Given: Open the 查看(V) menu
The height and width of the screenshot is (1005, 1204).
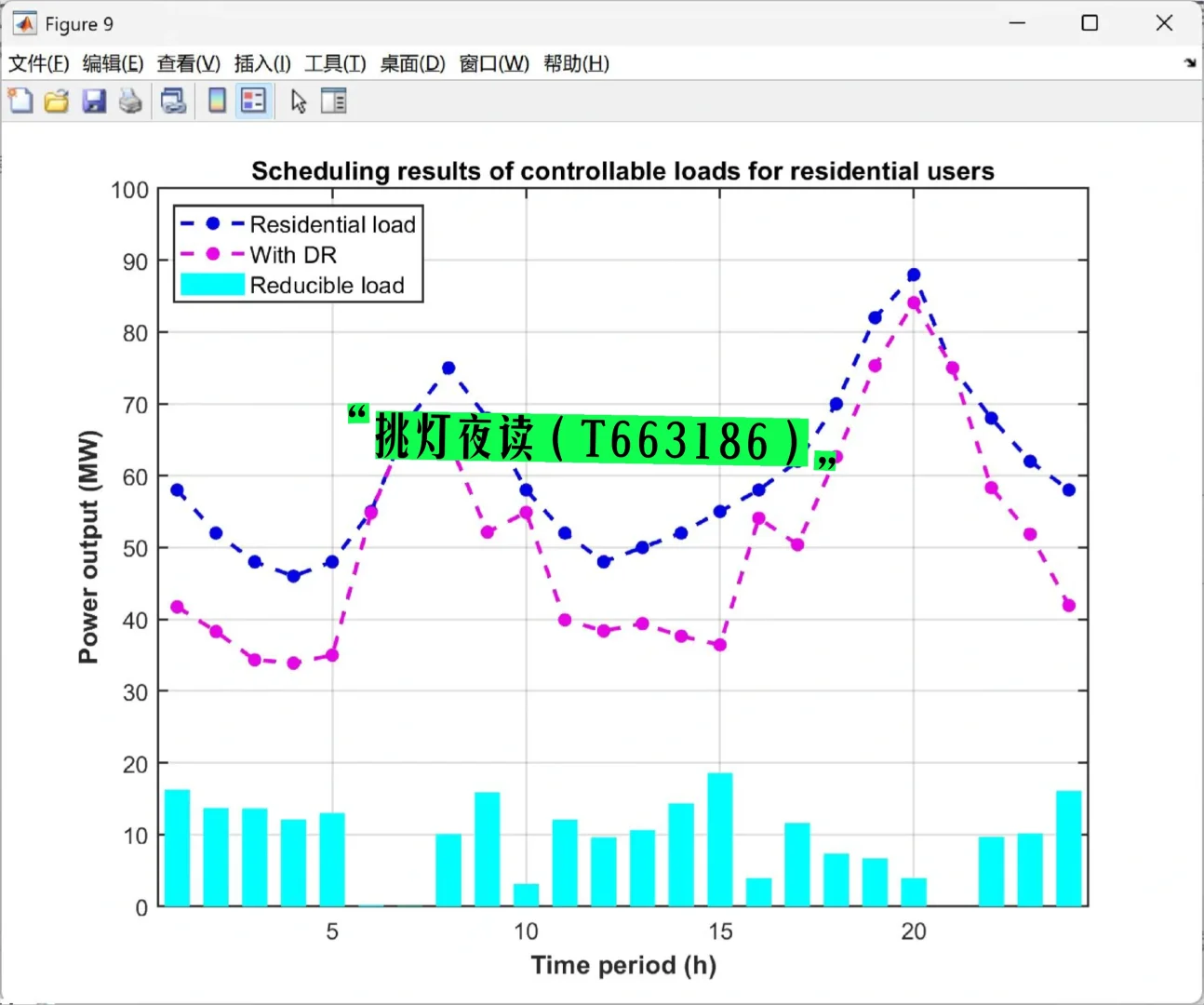Looking at the screenshot, I should pos(188,63).
